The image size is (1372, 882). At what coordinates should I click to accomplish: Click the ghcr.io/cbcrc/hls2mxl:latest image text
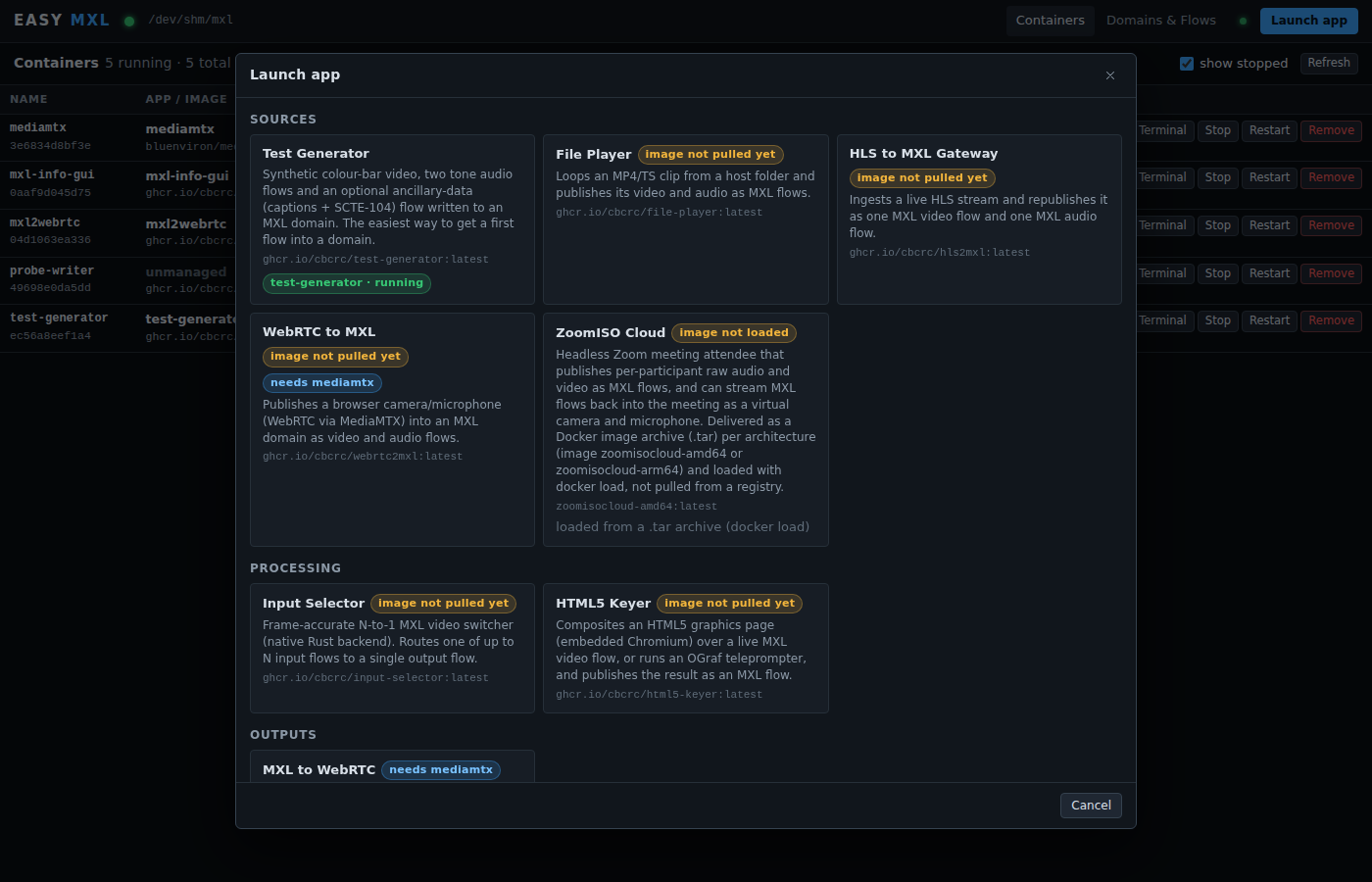point(940,253)
